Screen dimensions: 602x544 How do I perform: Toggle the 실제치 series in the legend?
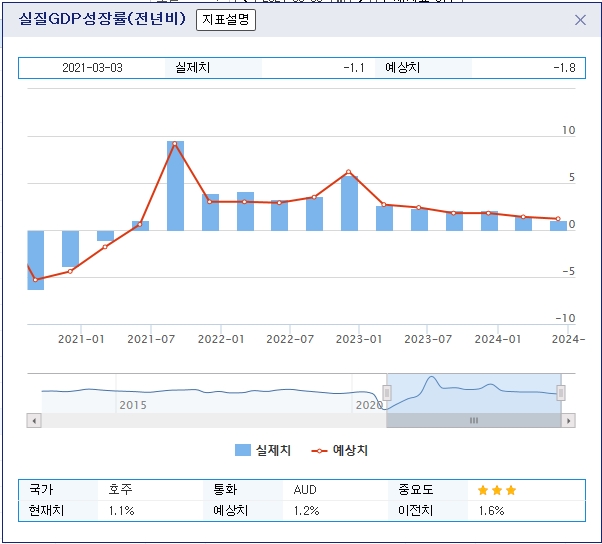[x=263, y=450]
